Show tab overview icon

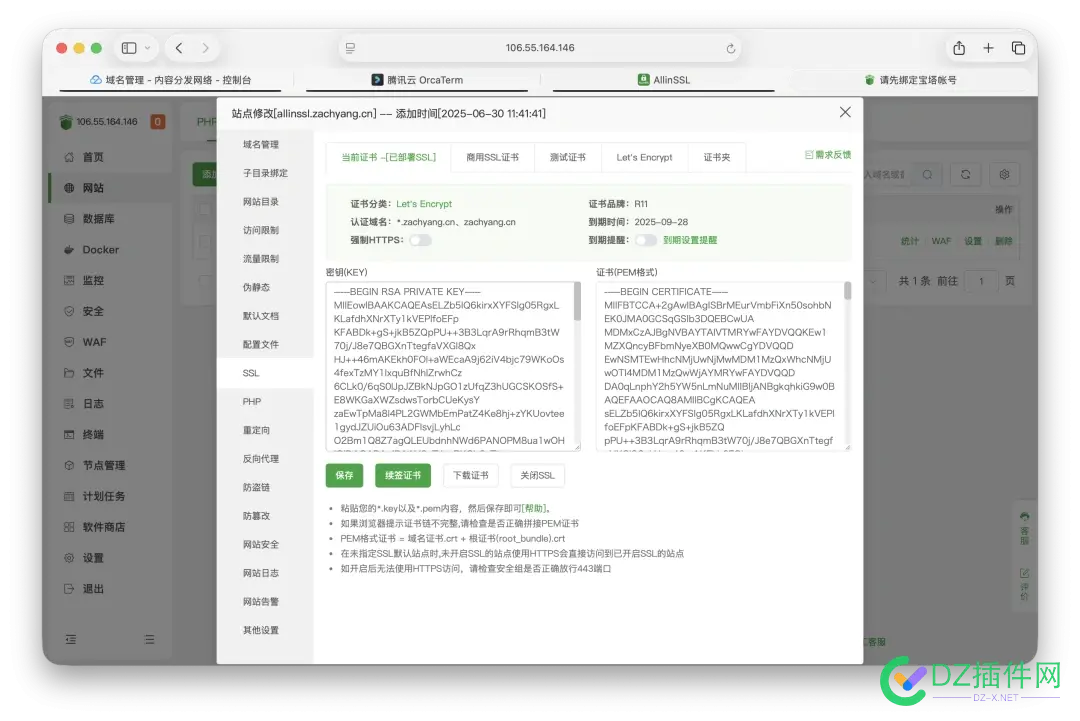pos(1018,48)
